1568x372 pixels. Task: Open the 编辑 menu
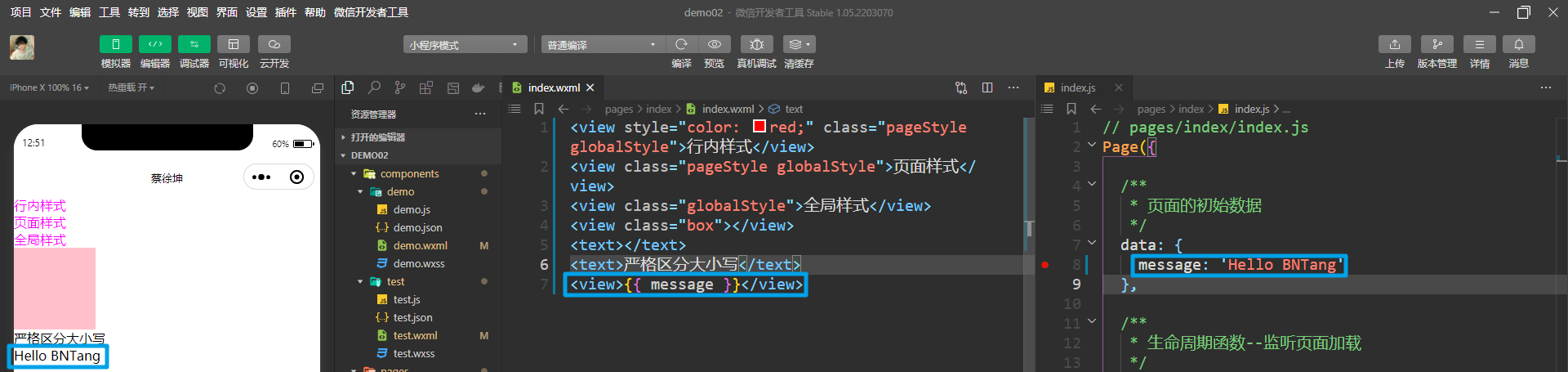coord(80,12)
